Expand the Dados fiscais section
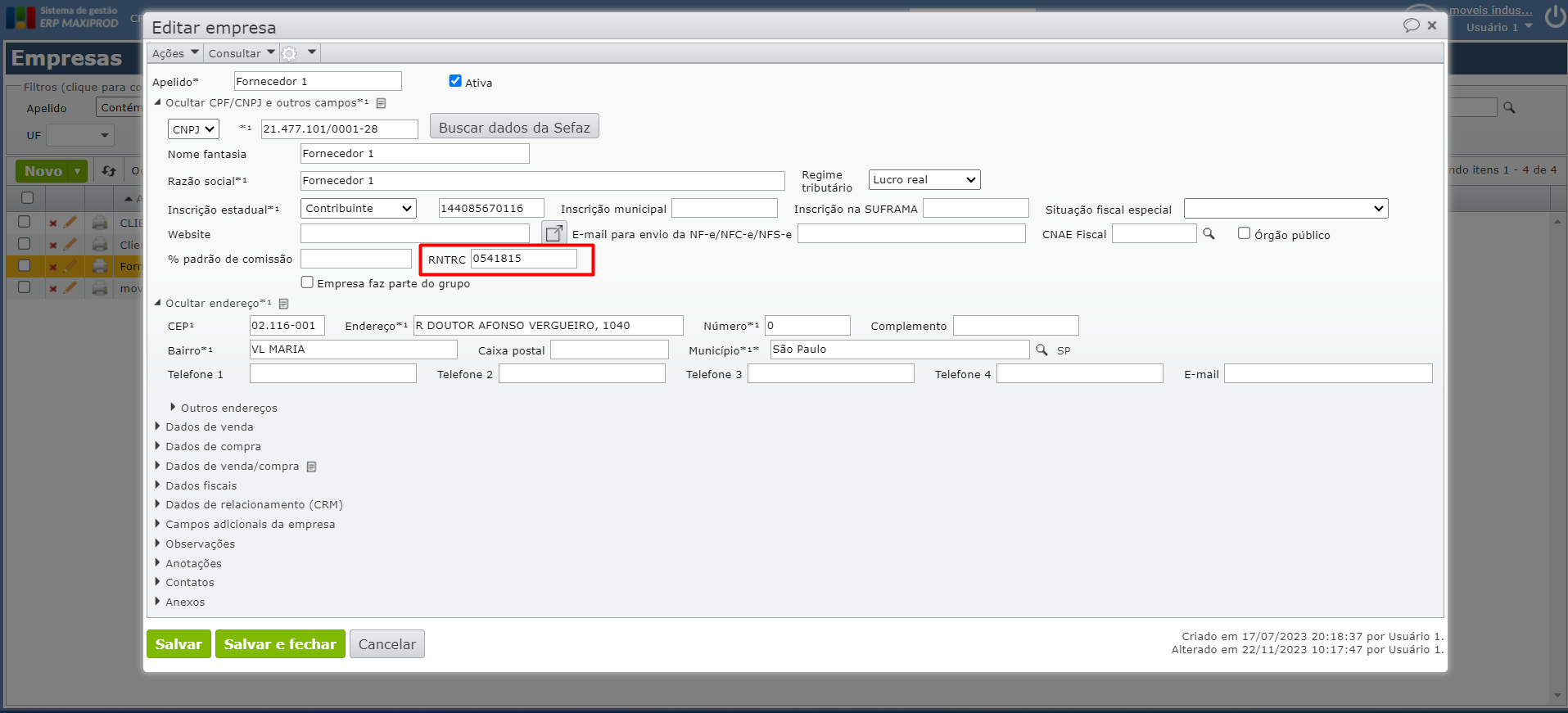 point(201,485)
